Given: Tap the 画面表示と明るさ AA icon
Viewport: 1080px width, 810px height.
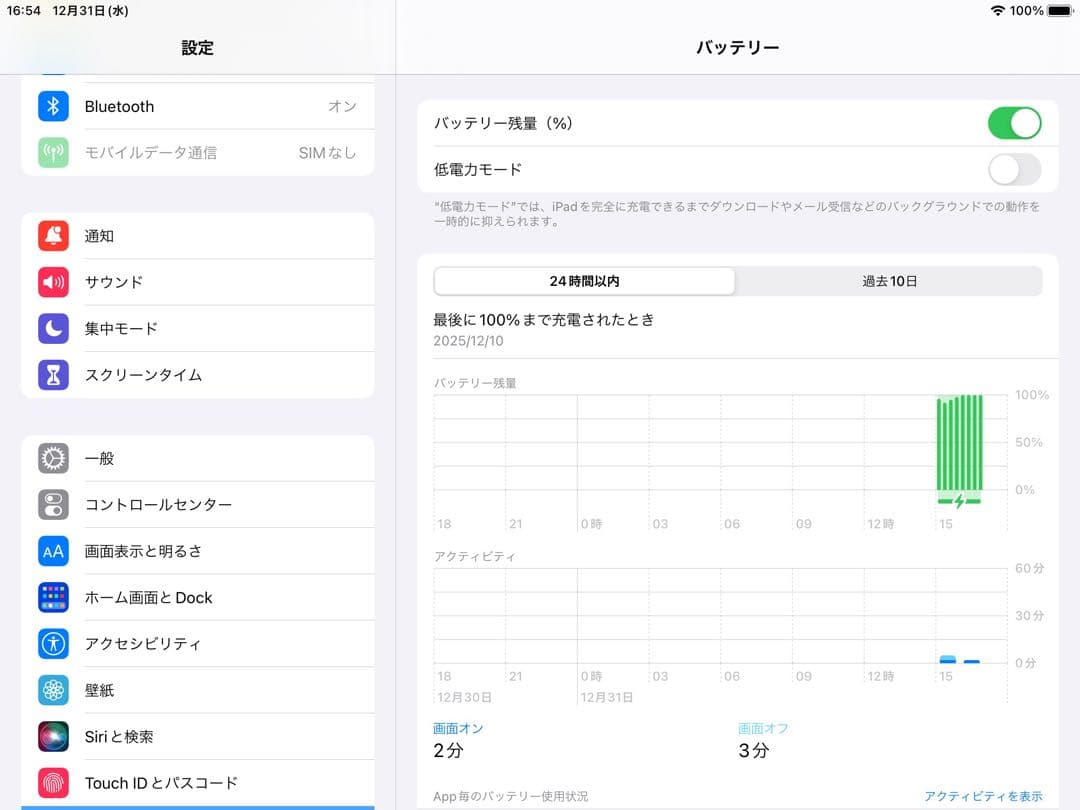Looking at the screenshot, I should point(53,551).
